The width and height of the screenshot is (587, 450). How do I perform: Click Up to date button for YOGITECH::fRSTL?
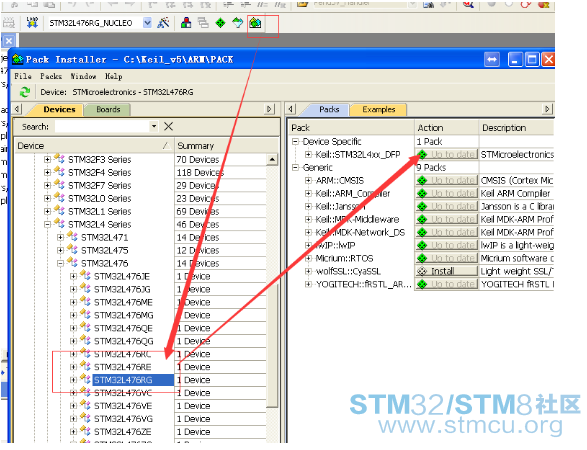pos(446,284)
